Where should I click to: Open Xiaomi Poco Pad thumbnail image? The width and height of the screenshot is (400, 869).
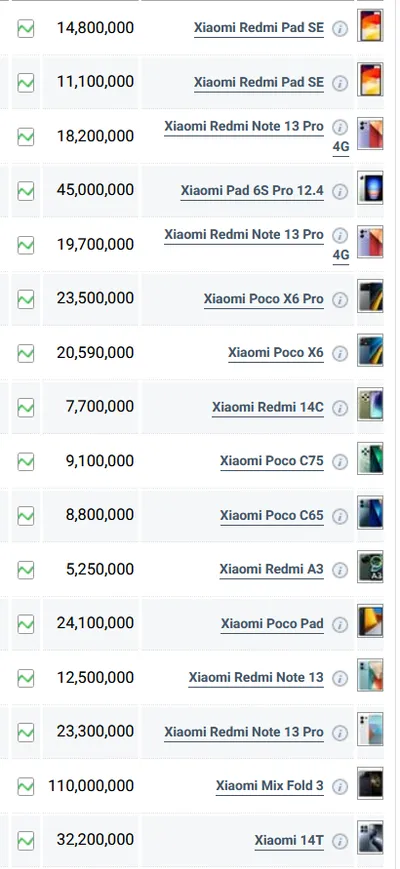tap(370, 621)
